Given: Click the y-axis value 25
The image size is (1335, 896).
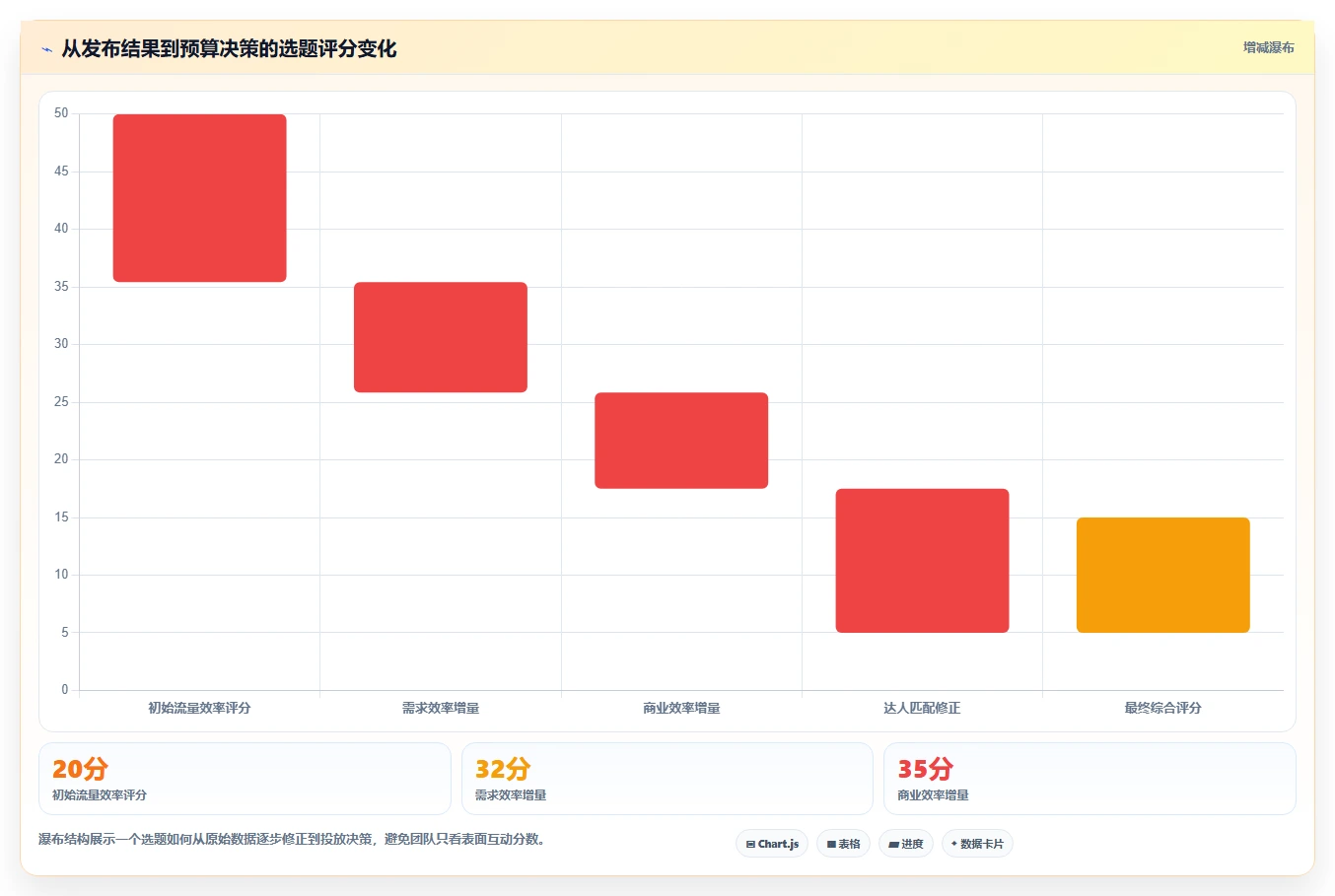Looking at the screenshot, I should point(61,402).
